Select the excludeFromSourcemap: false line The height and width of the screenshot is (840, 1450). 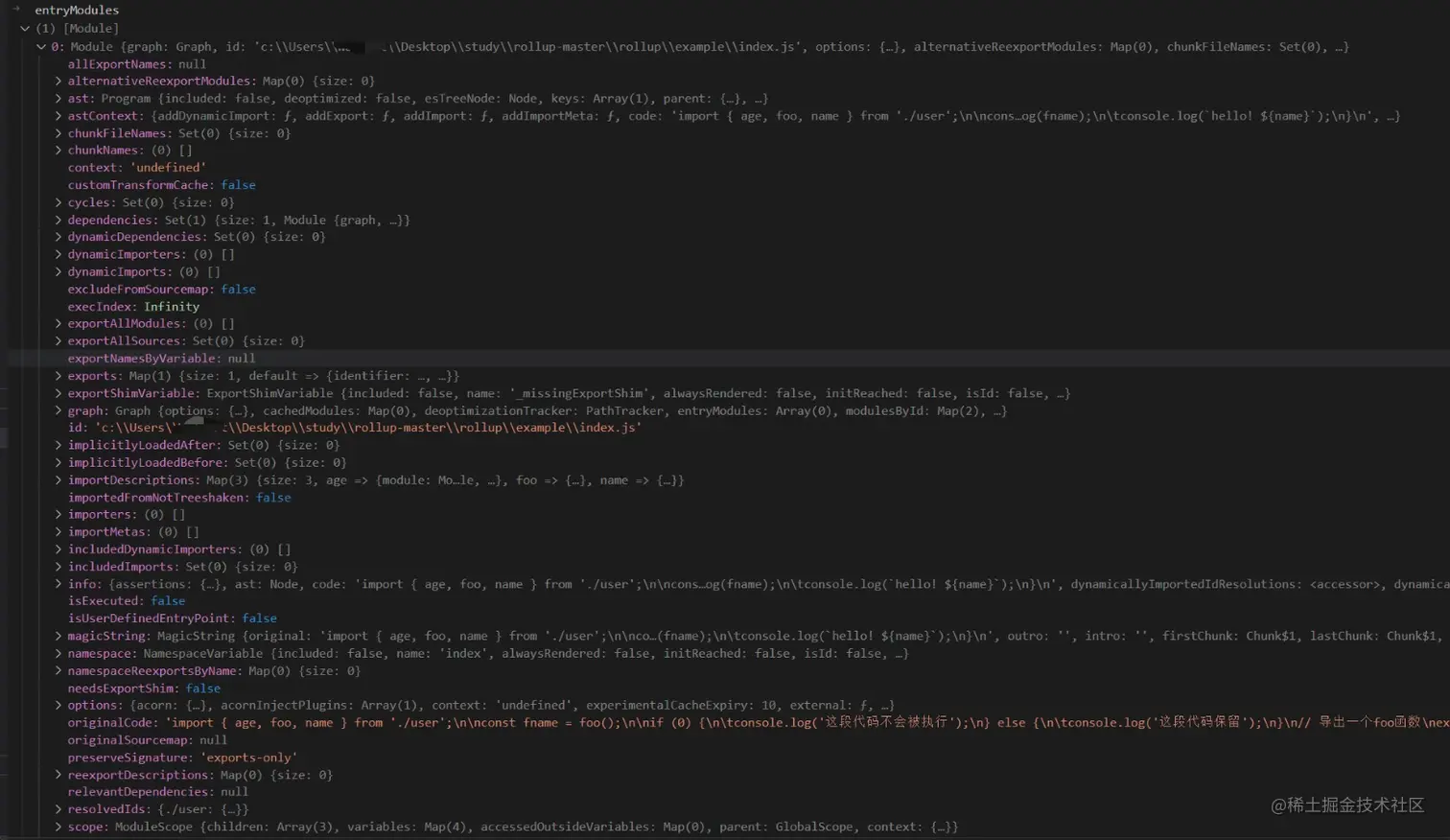coord(162,289)
